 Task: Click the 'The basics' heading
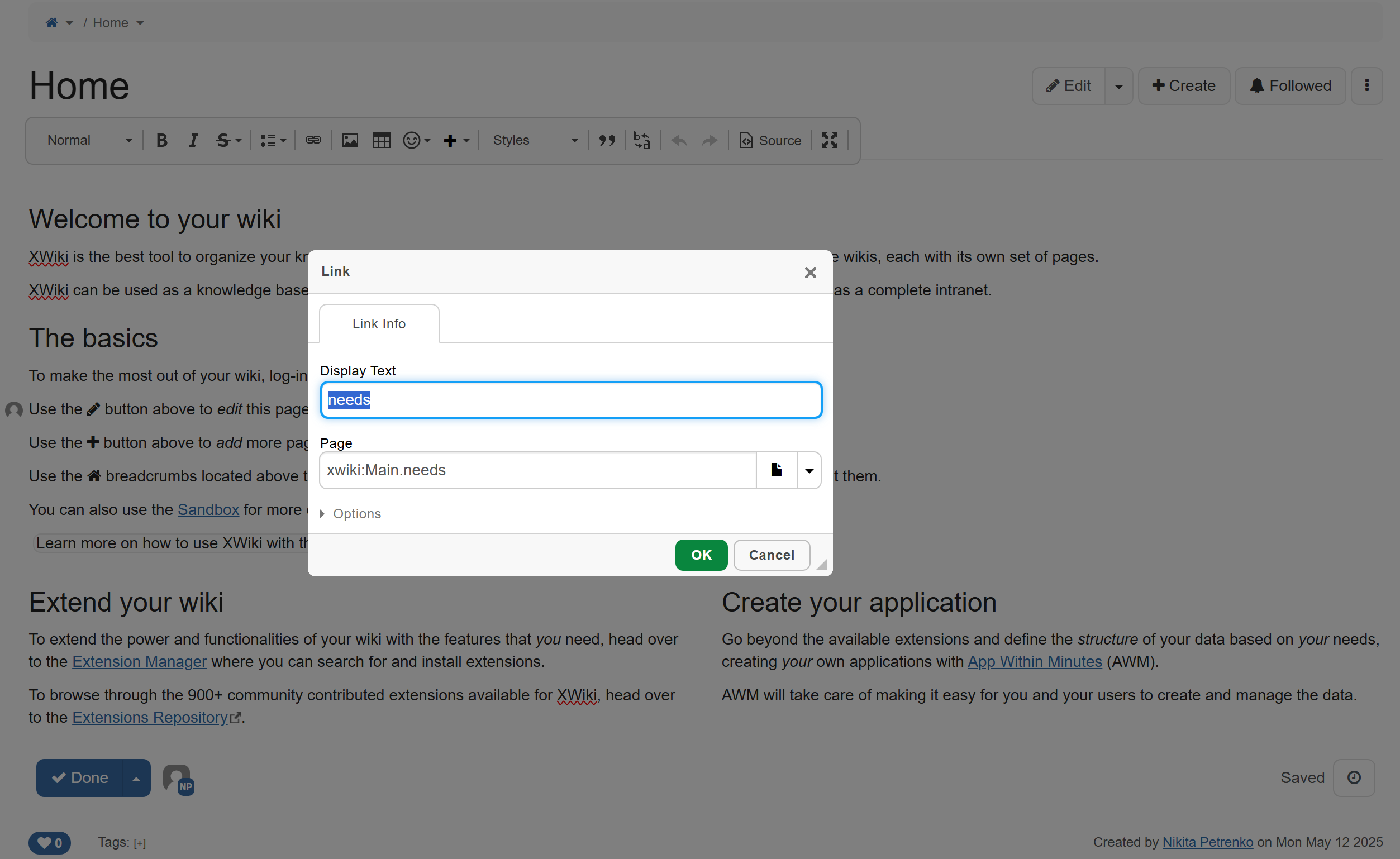tap(94, 338)
